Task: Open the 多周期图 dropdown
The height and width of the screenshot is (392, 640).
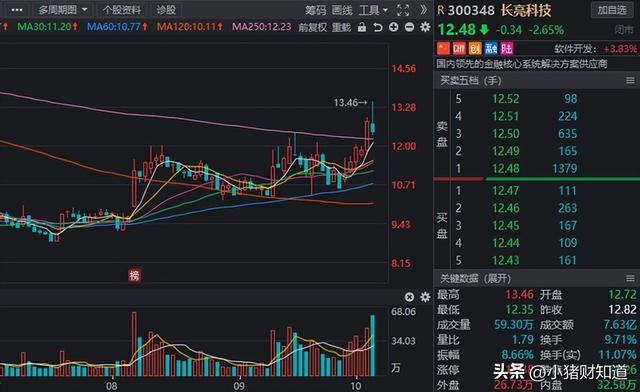Action: [62, 10]
